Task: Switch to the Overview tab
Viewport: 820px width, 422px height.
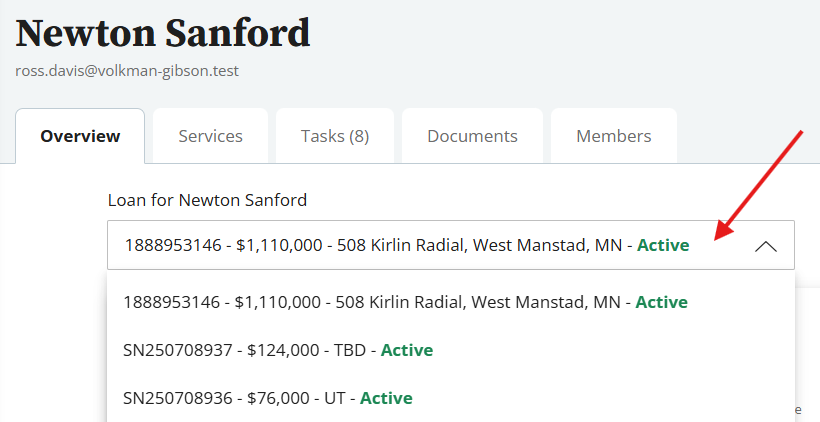Action: pos(80,136)
